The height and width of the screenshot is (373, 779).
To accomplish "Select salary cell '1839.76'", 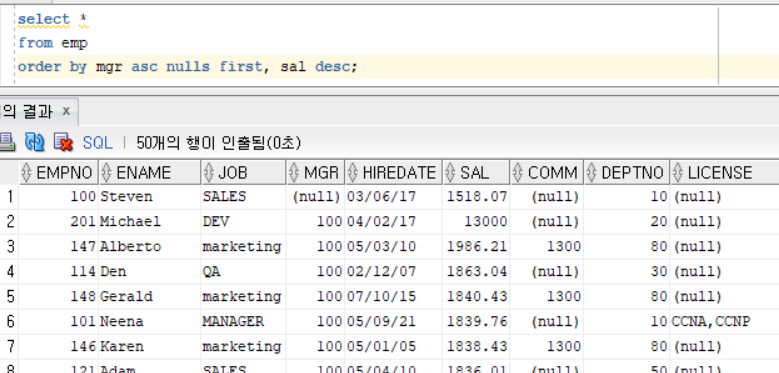I will (x=476, y=322).
